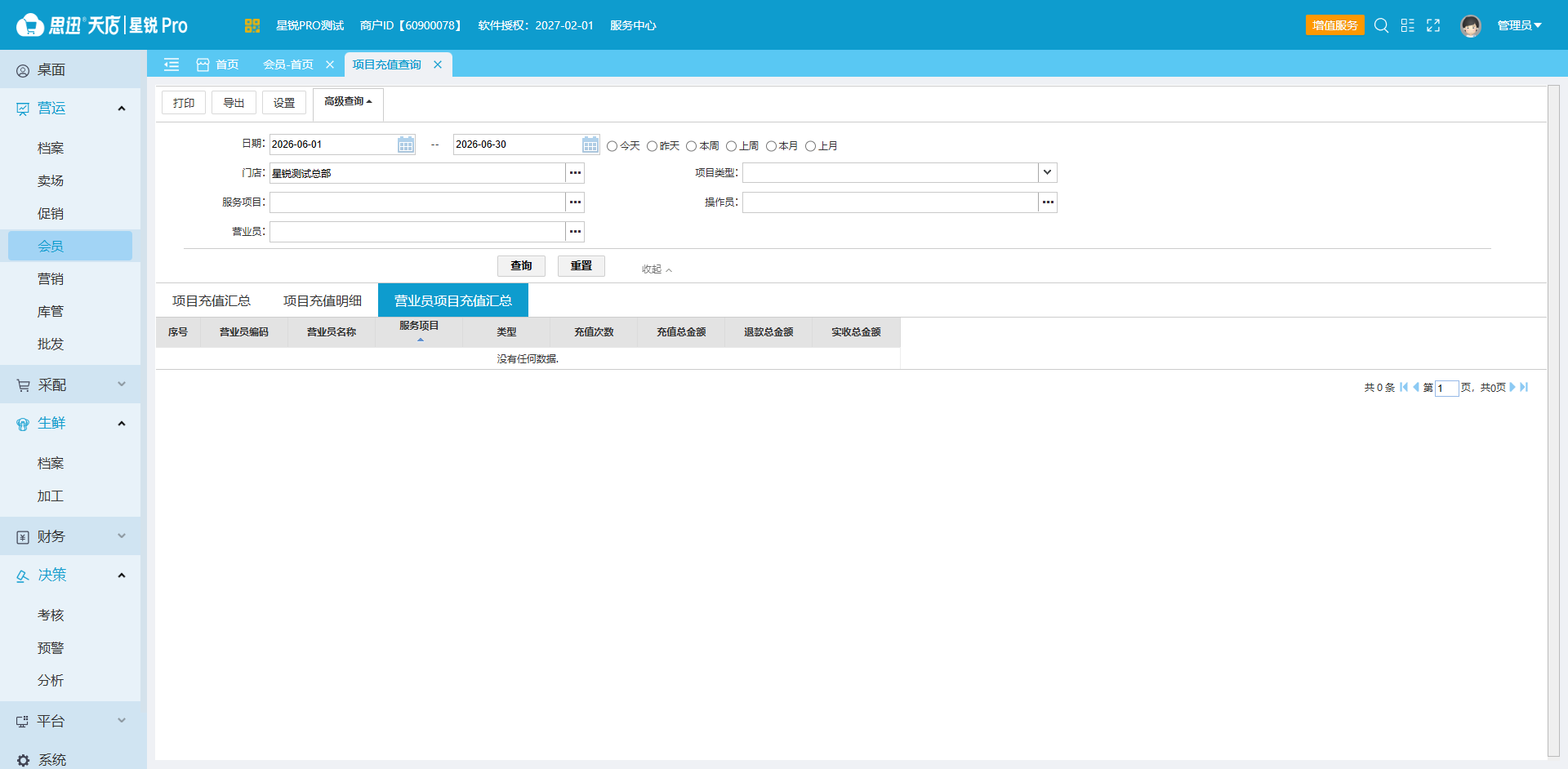Click the administrator avatar picture

coord(1471,26)
